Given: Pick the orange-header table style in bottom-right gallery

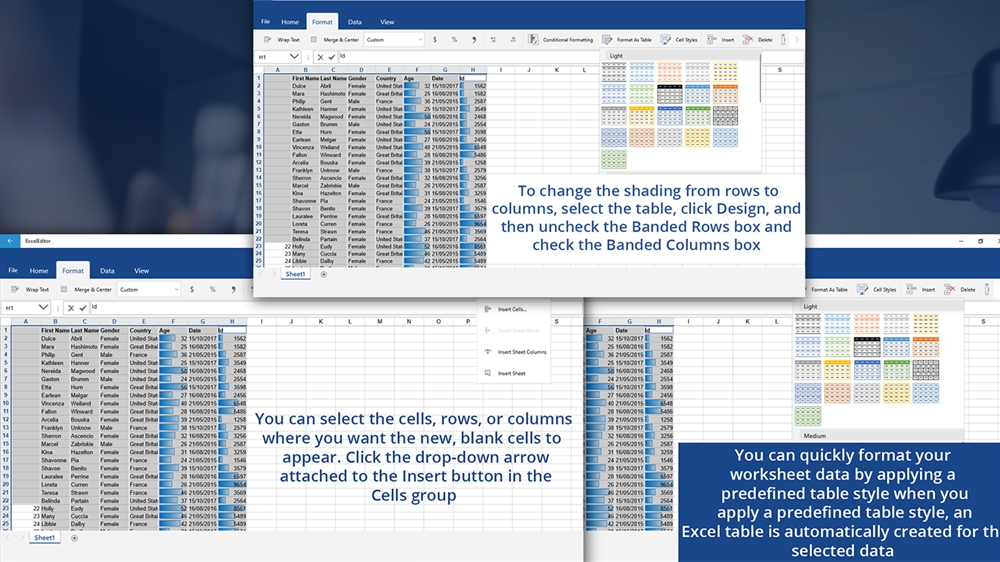Looking at the screenshot, I should [x=925, y=347].
